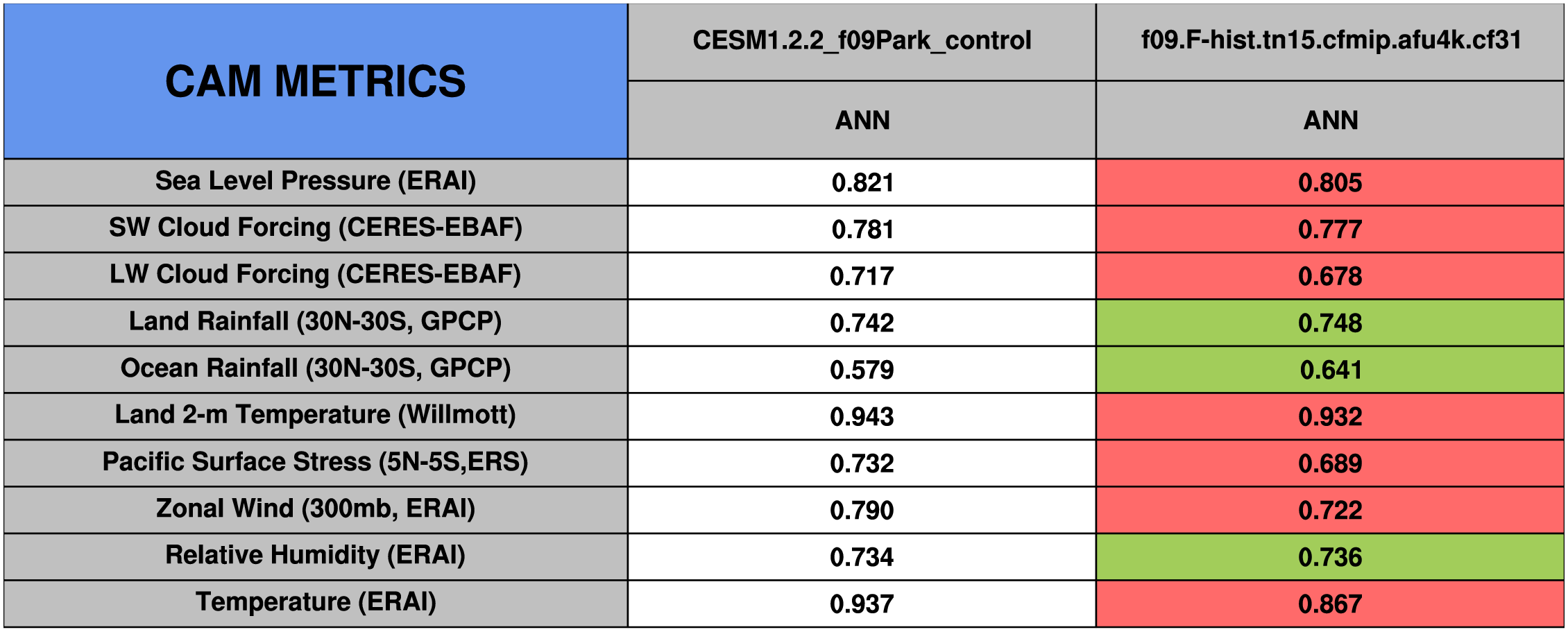Select the Land Rainfall (30N-30S, GPCP) row label

tap(316, 322)
